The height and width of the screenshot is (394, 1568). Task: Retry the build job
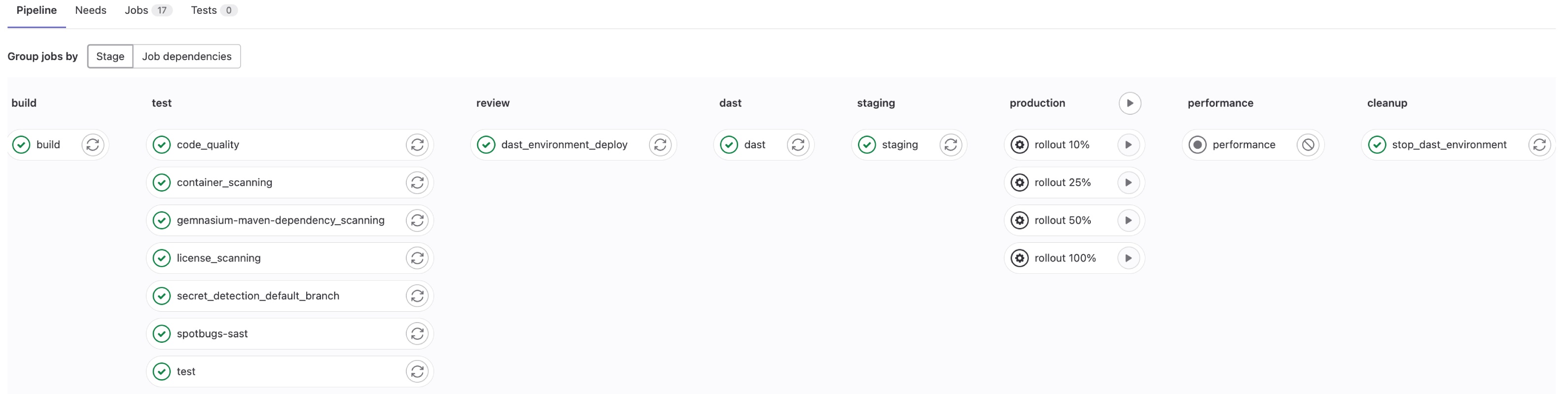point(93,145)
